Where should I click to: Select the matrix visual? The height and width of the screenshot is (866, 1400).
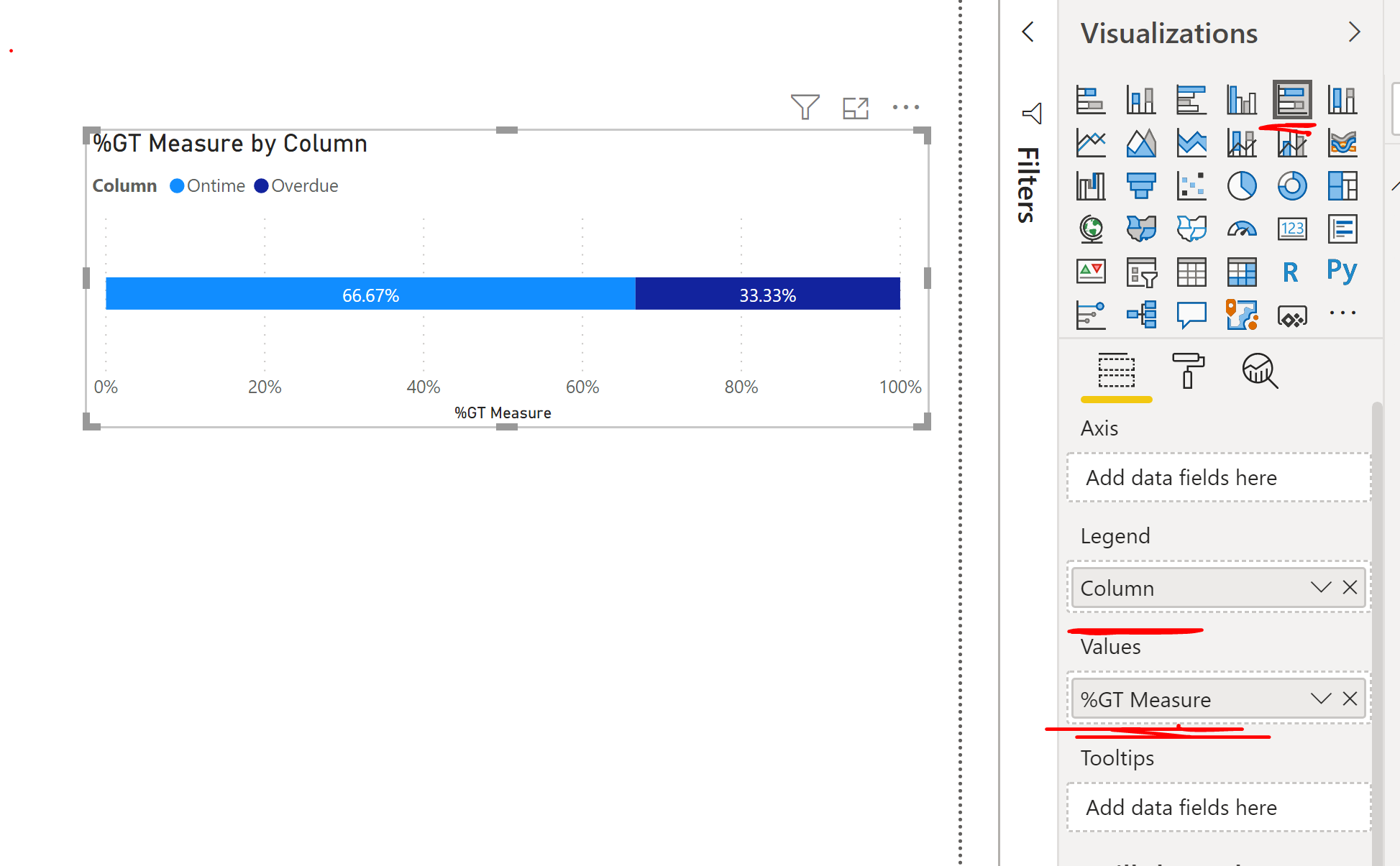point(1242,272)
